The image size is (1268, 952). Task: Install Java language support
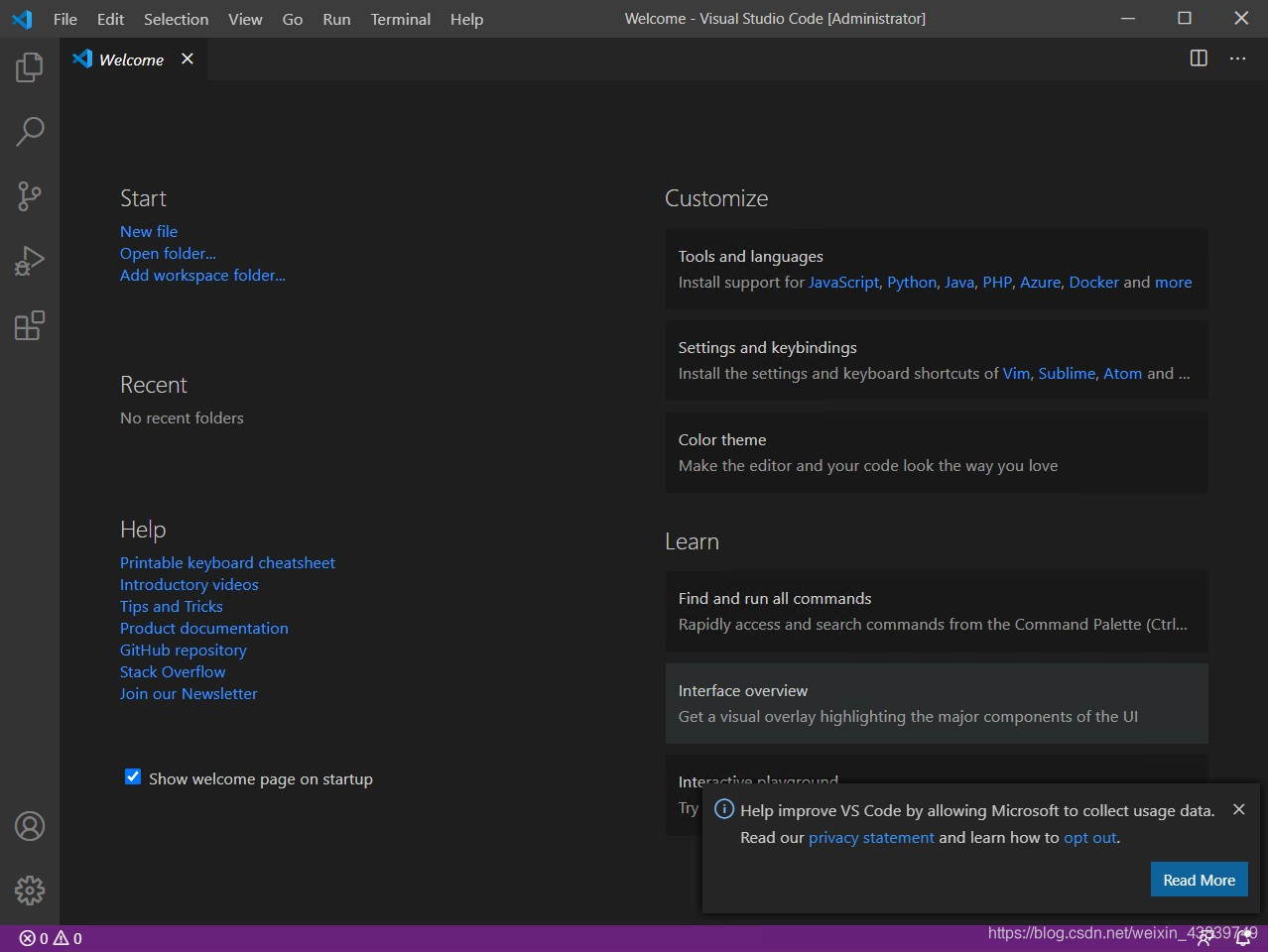pyautogui.click(x=959, y=282)
